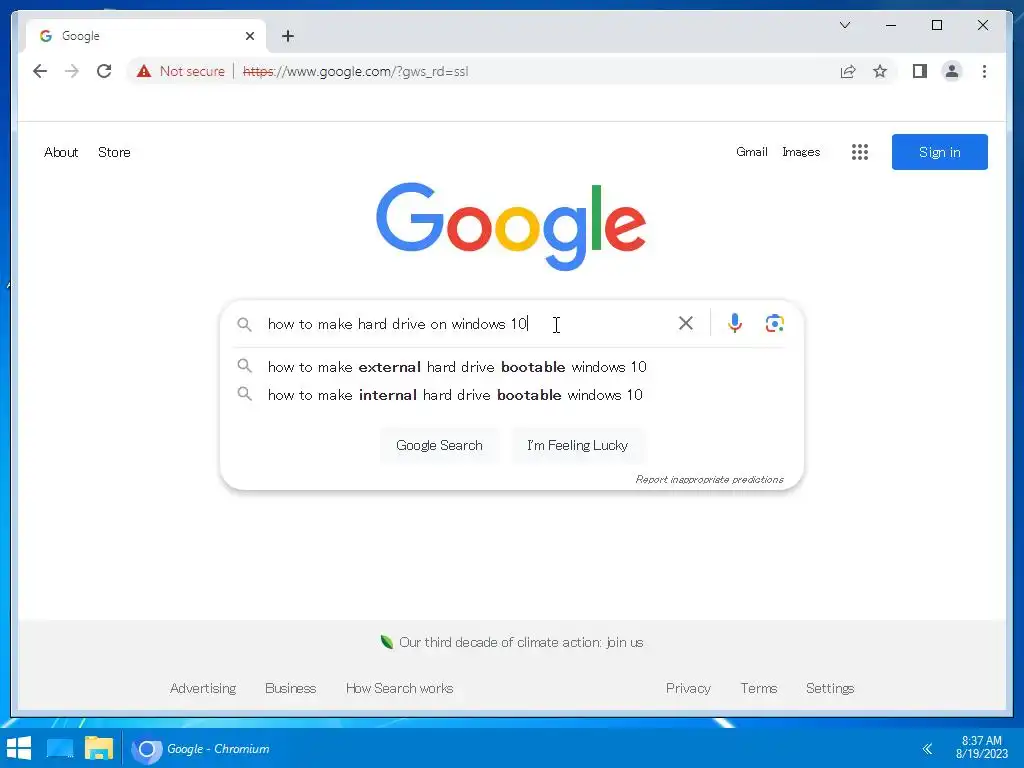
Task: Open File Explorer from the taskbar
Action: coord(99,748)
